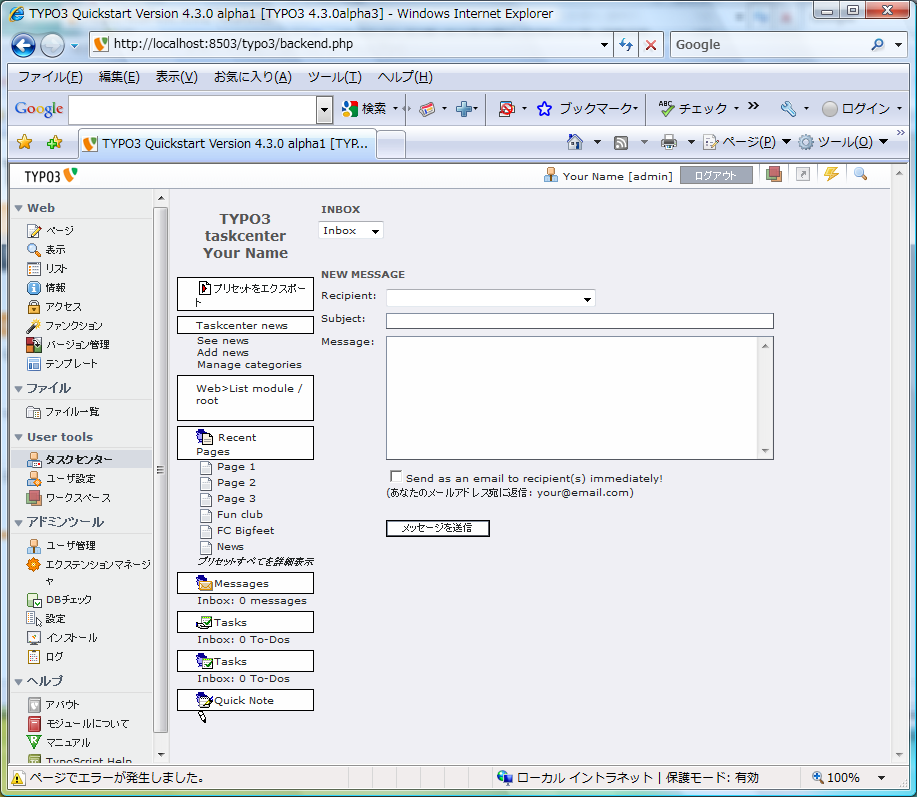Open the エクステンションマネージャ icon
917x797 pixels.
coord(34,565)
